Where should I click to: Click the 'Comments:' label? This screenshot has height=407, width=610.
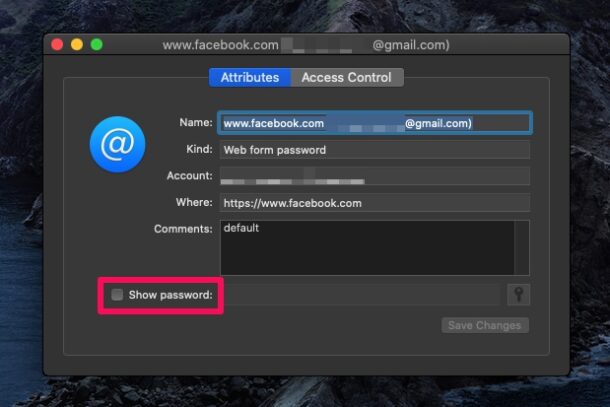(183, 229)
